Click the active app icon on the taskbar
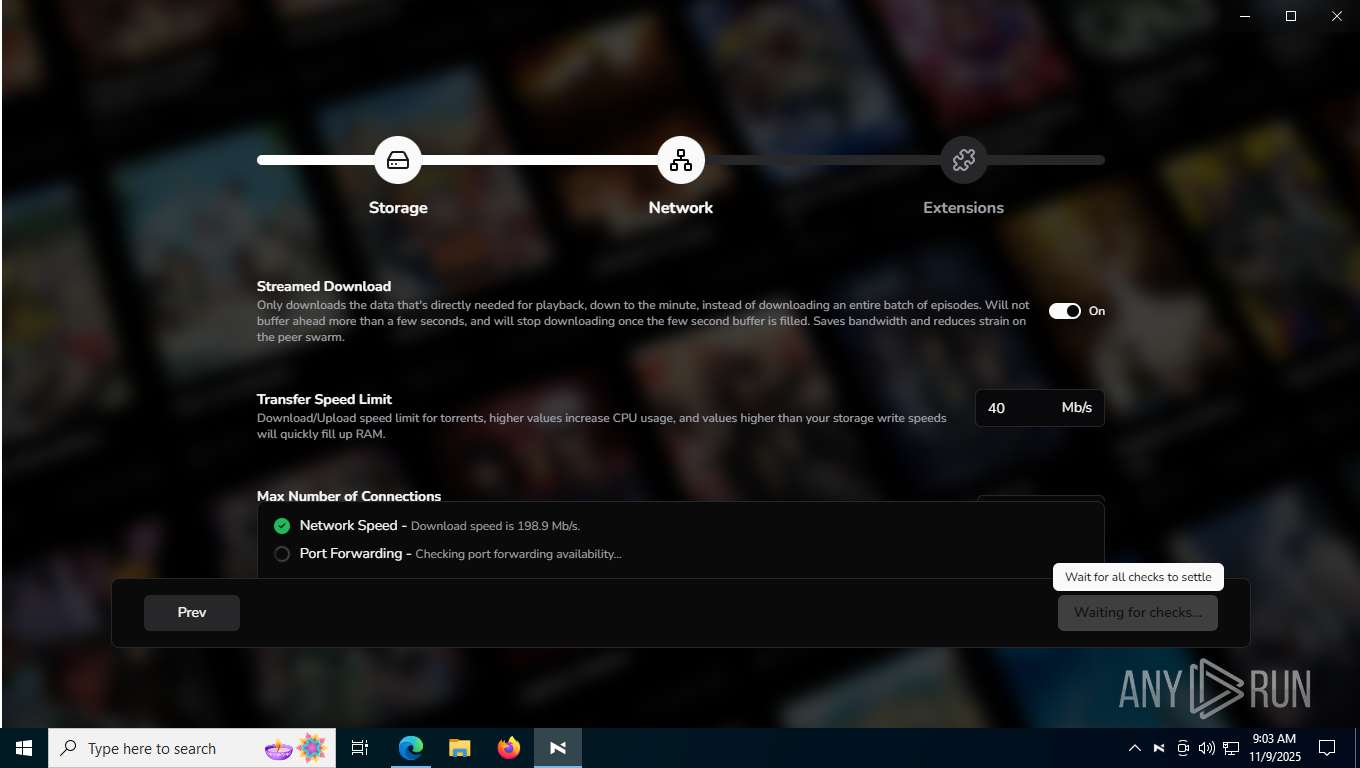The width and height of the screenshot is (1360, 768). click(x=558, y=748)
